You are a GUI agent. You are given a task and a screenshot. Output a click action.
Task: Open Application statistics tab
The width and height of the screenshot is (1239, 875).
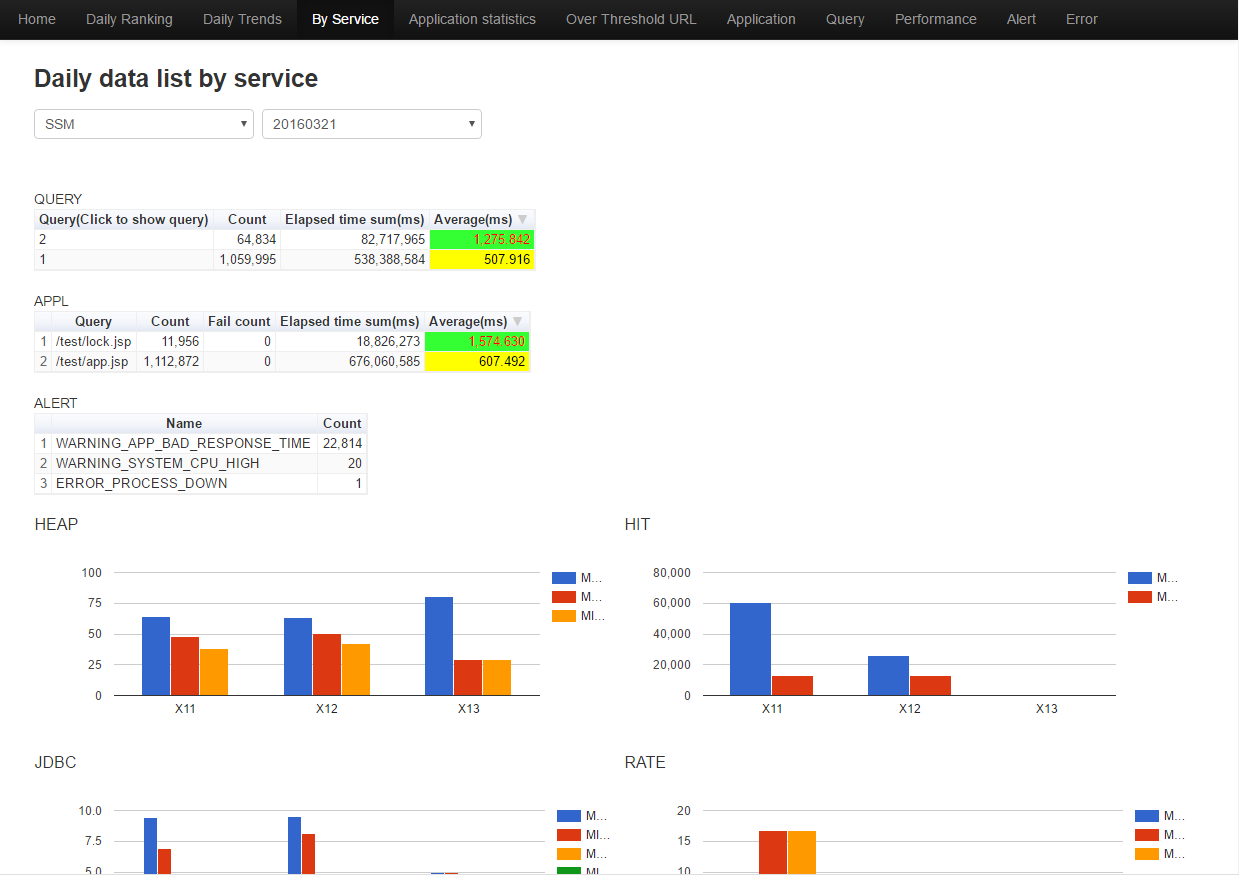tap(472, 19)
